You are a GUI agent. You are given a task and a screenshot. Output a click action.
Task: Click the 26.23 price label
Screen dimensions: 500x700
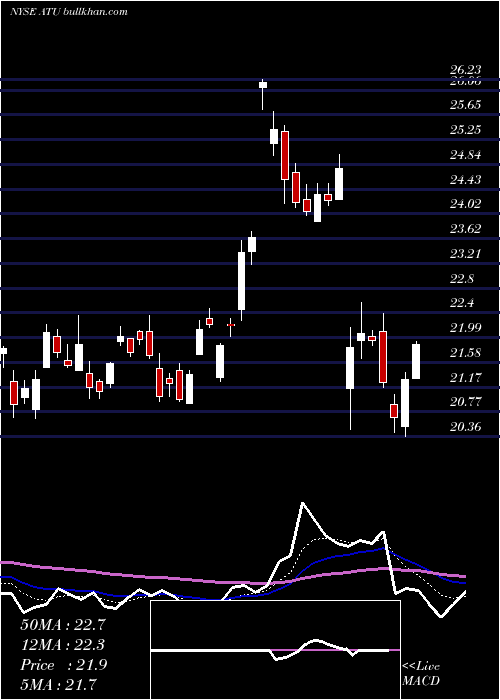465,70
